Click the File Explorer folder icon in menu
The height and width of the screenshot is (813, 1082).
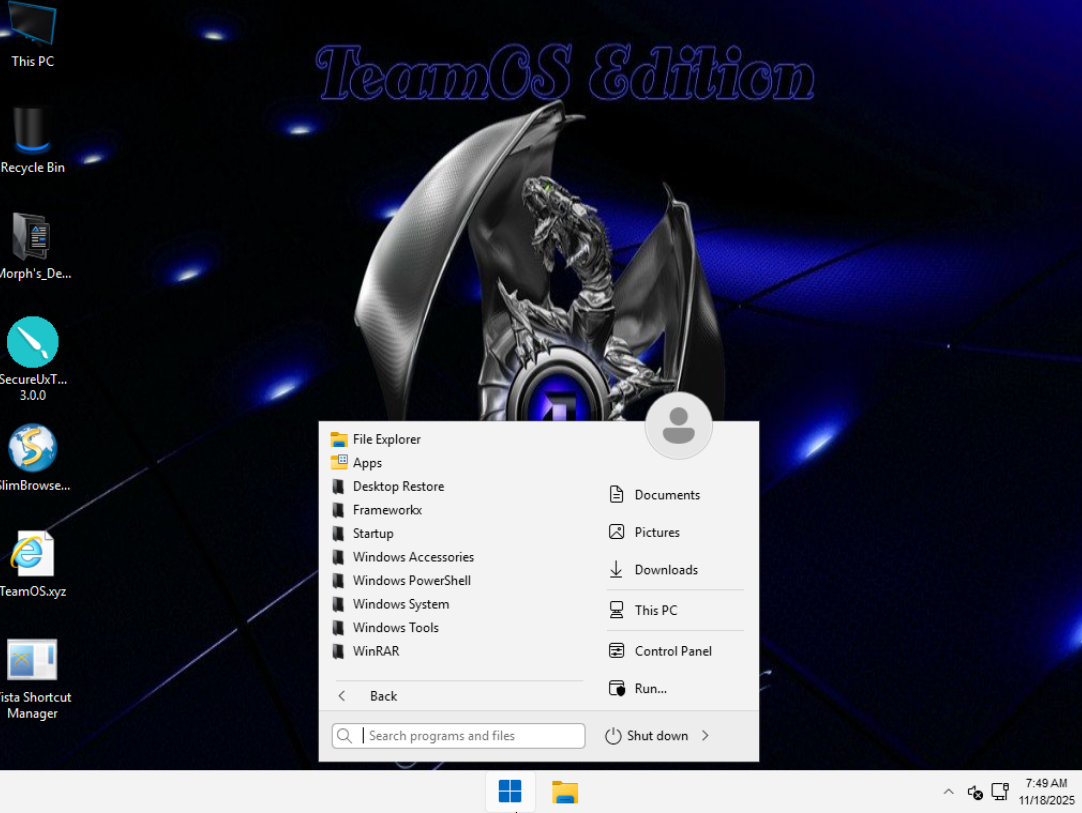point(339,439)
